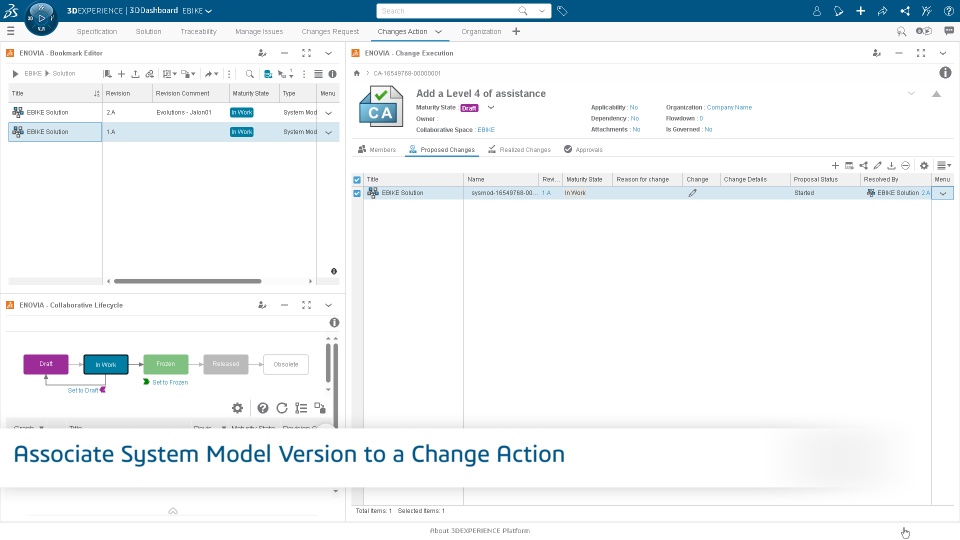Click Bookmark Editor horizontal scrollbar
Image resolution: width=960 pixels, height=540 pixels.
187,281
